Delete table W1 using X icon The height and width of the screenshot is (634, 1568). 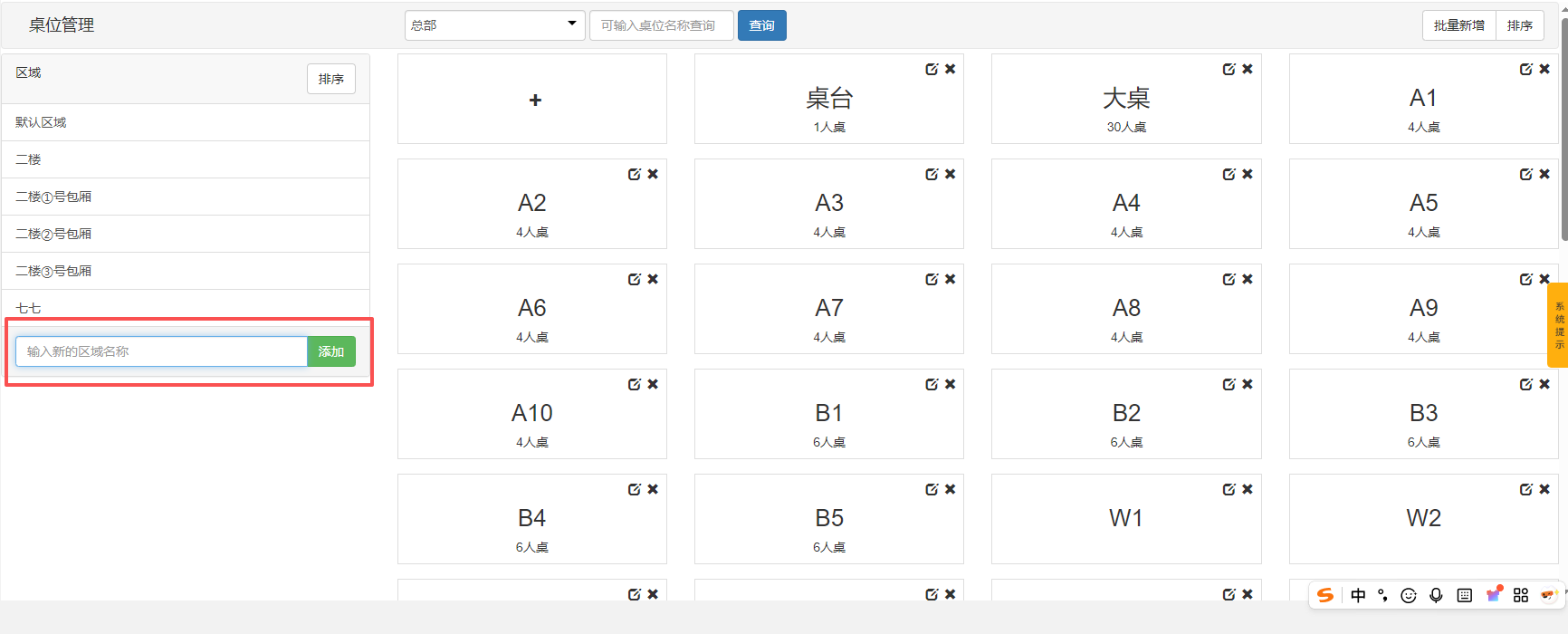coord(1248,489)
